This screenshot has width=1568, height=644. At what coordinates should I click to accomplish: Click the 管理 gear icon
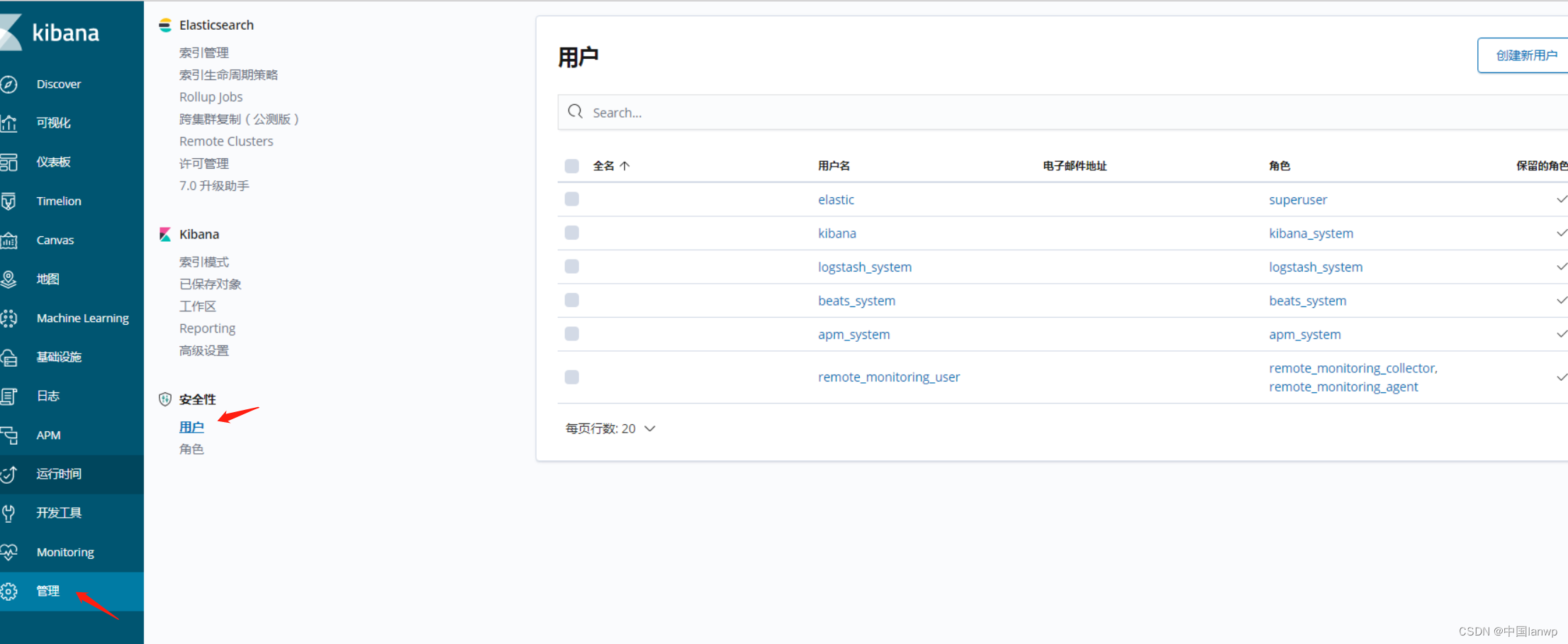[x=9, y=592]
